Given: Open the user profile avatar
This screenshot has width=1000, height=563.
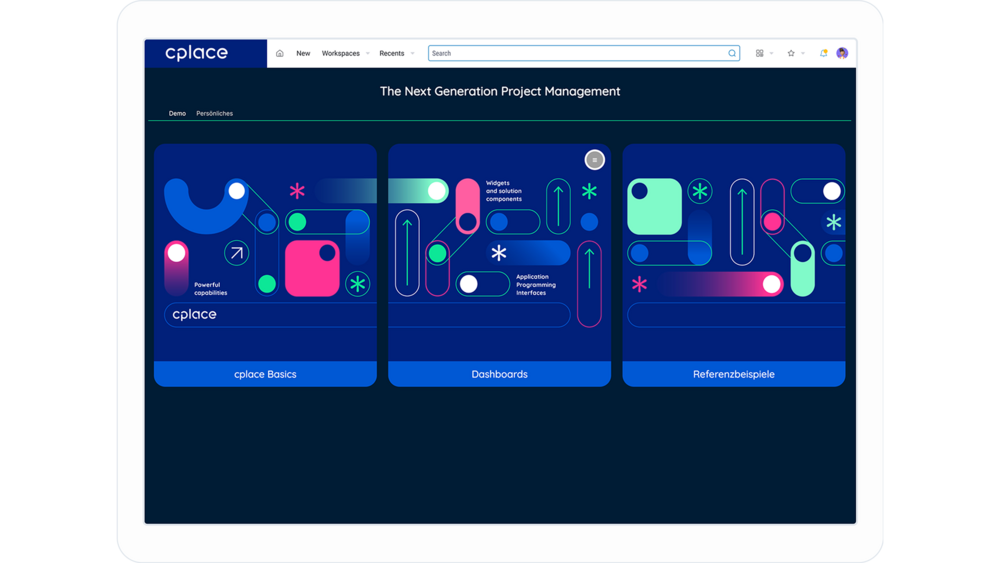Looking at the screenshot, I should 842,54.
